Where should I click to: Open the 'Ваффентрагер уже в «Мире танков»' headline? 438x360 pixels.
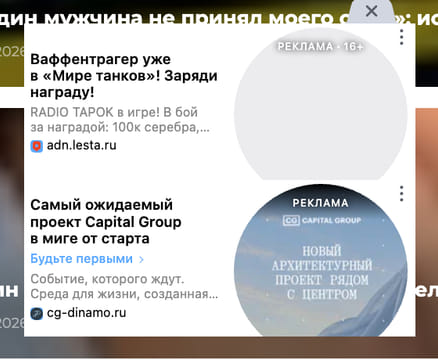coord(124,76)
